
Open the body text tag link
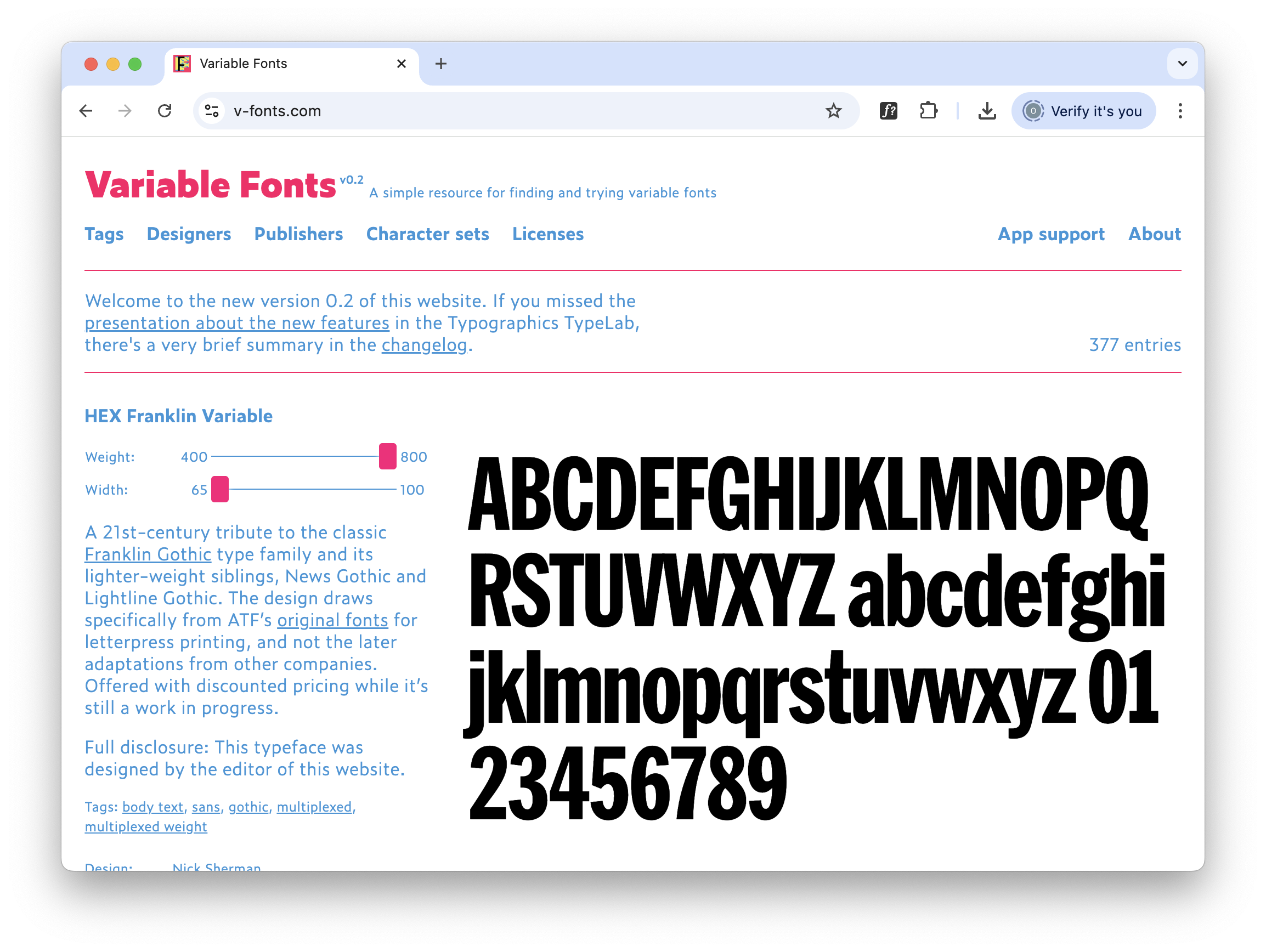point(152,807)
